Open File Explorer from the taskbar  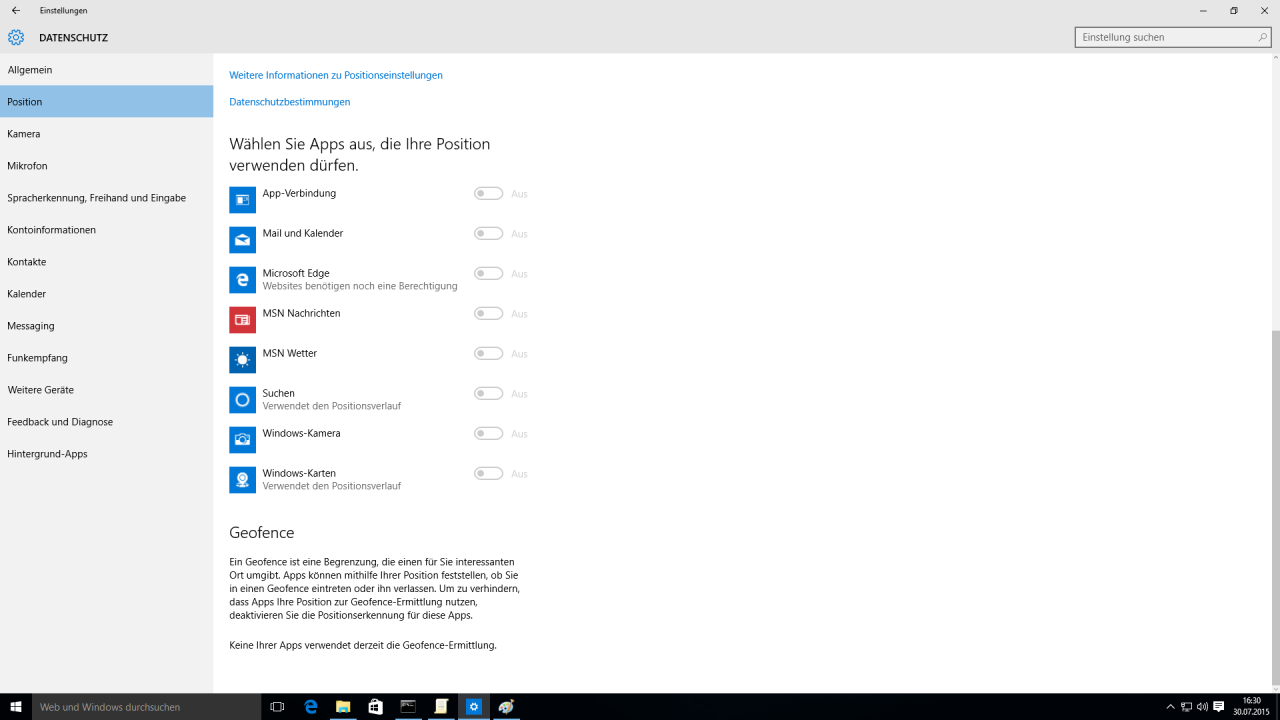pyautogui.click(x=343, y=707)
